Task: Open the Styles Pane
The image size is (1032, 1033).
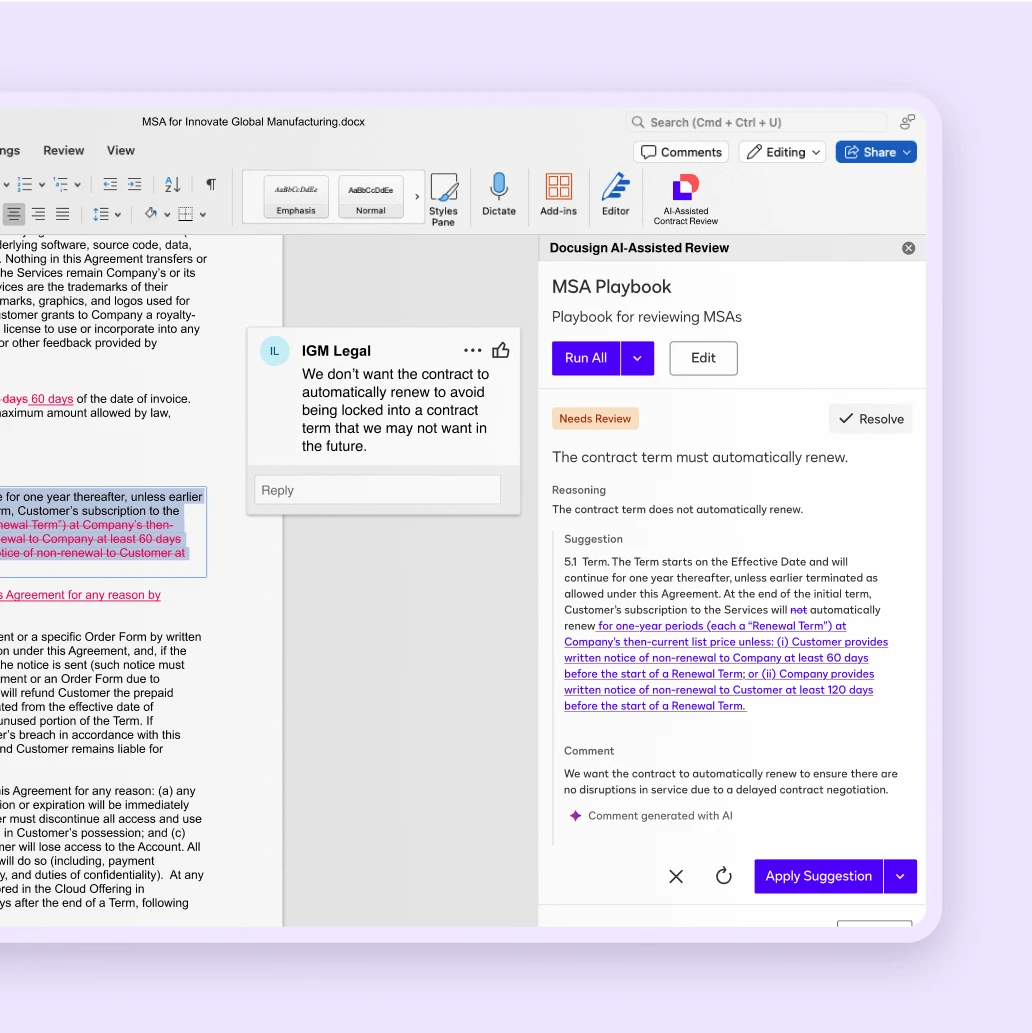Action: pyautogui.click(x=444, y=199)
